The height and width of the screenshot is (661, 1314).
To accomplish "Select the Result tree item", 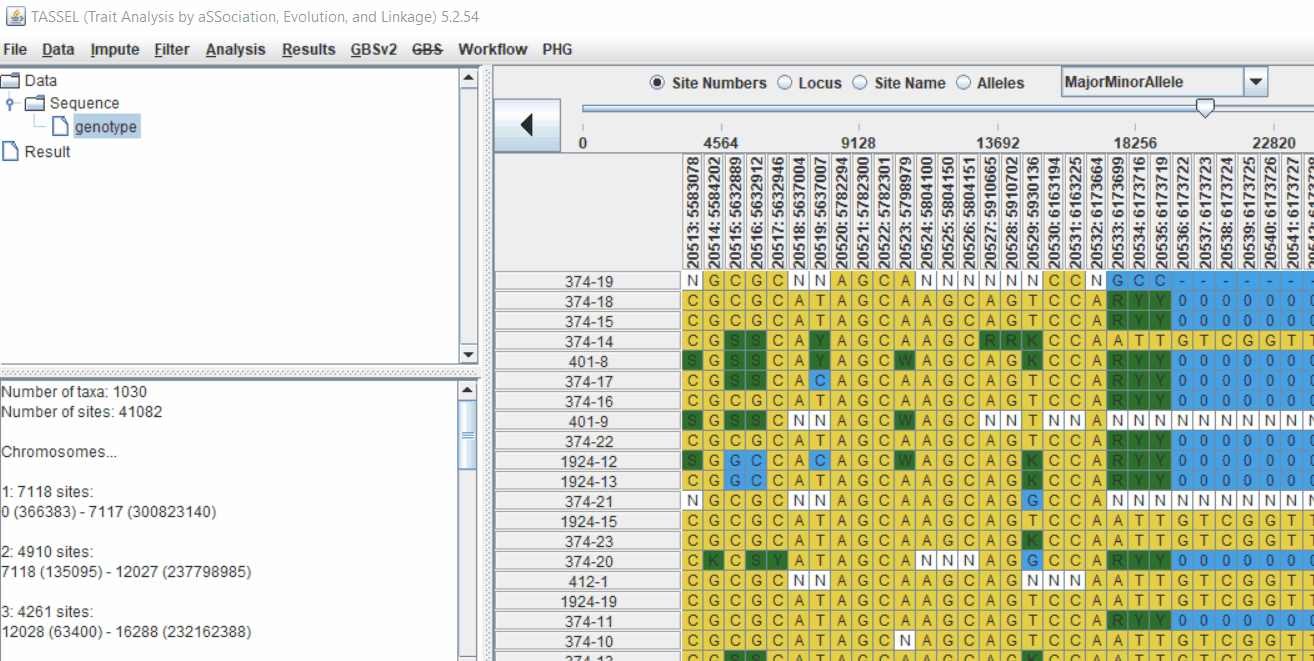I will click(47, 151).
